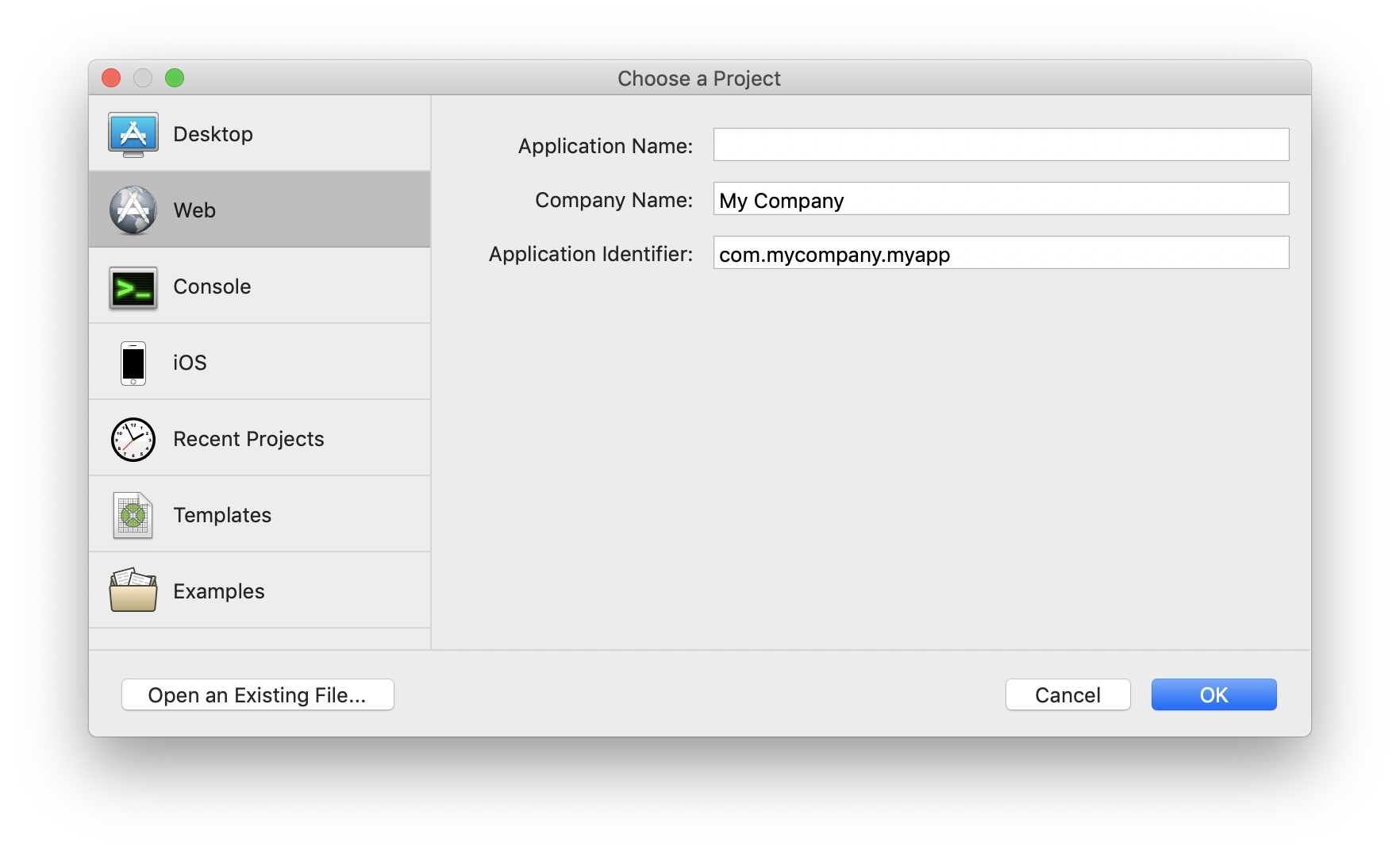Click the Examples folder icon
Viewport: 1400px width, 854px height.
click(x=133, y=590)
